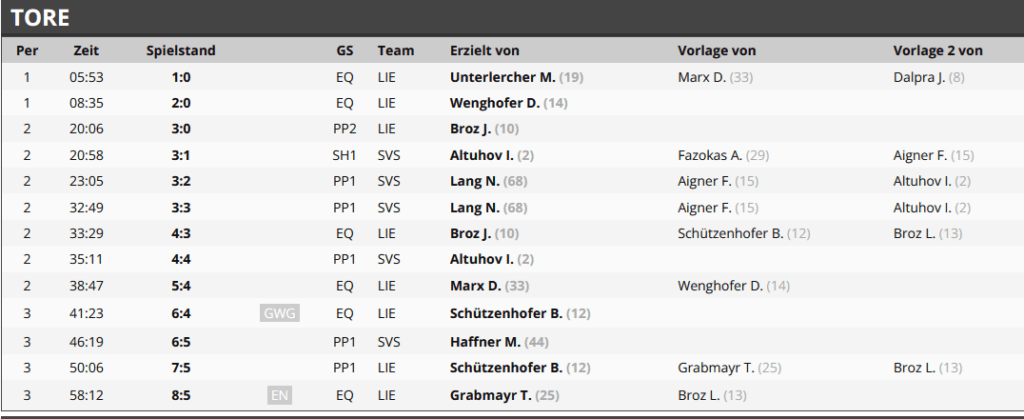Click the 3:3 score at 32:49

coord(181,208)
